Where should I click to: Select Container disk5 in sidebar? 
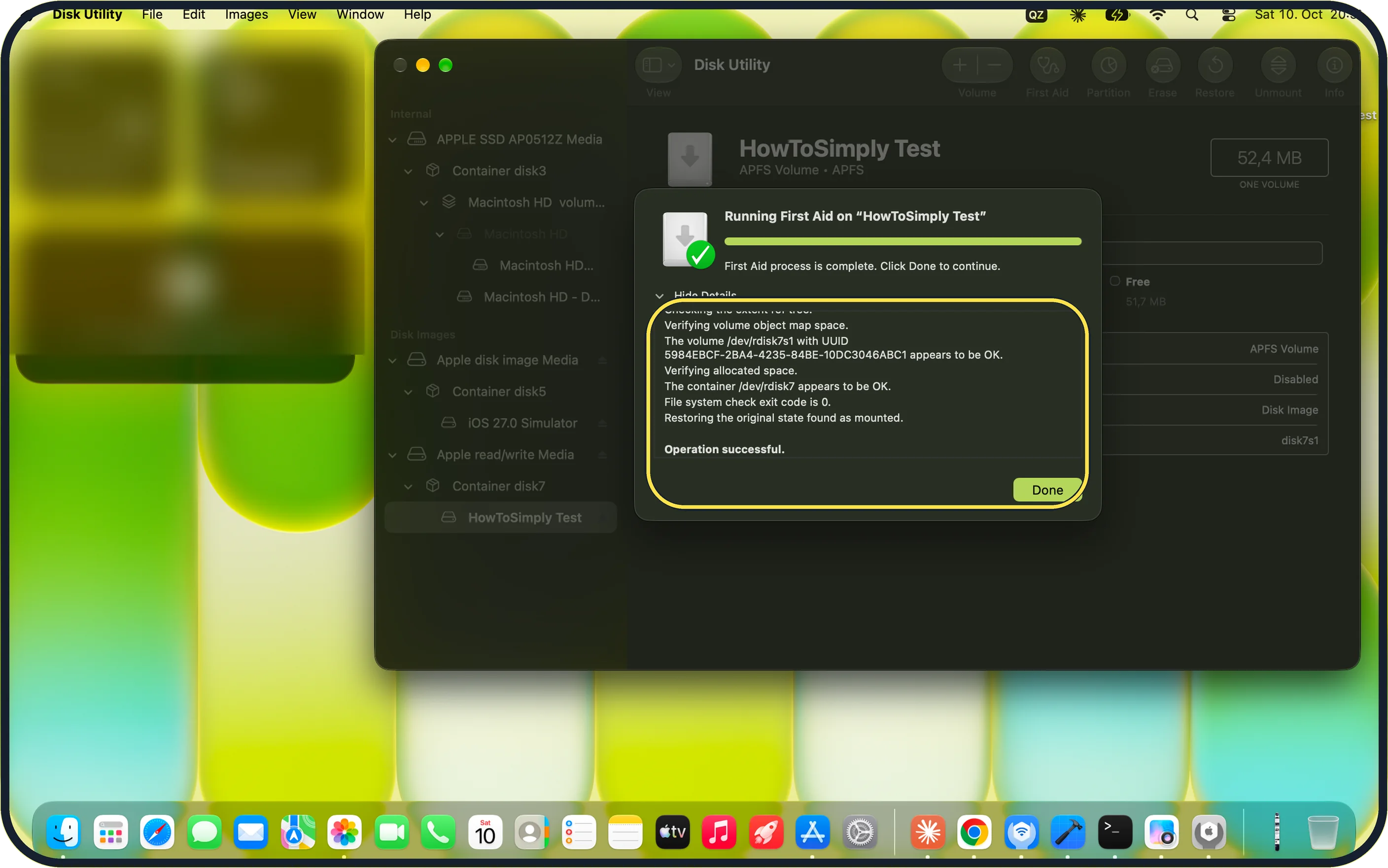coord(501,392)
